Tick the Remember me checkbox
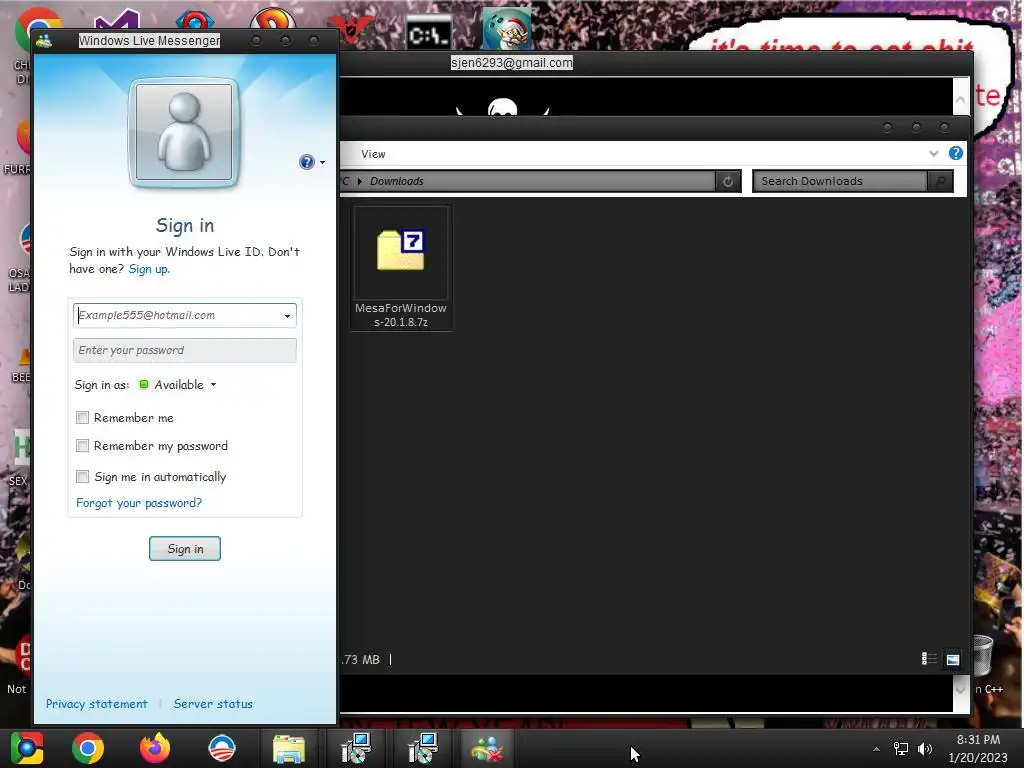Screen dimensions: 1024x768 tap(82, 418)
